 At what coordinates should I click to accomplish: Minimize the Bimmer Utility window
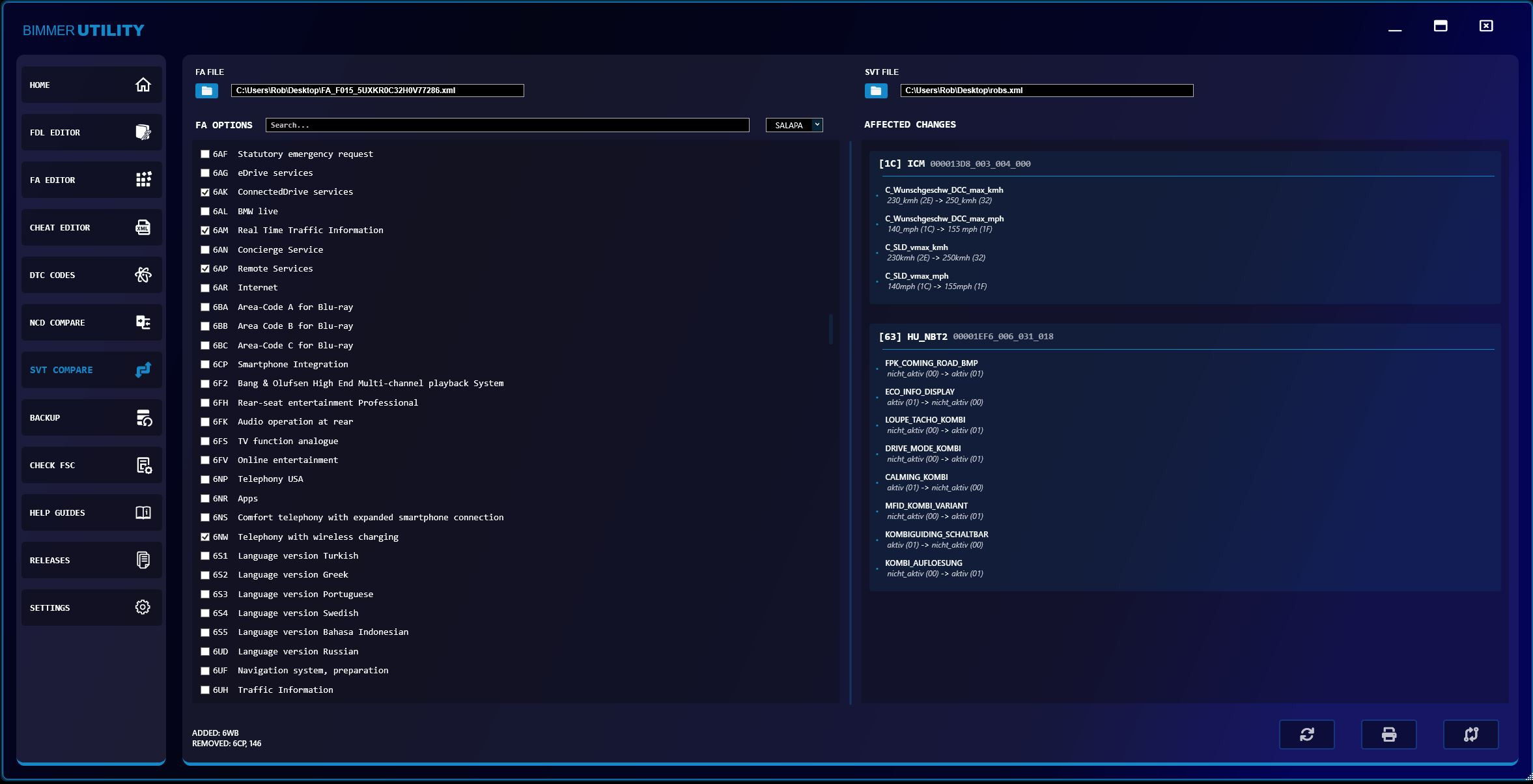pos(1395,30)
